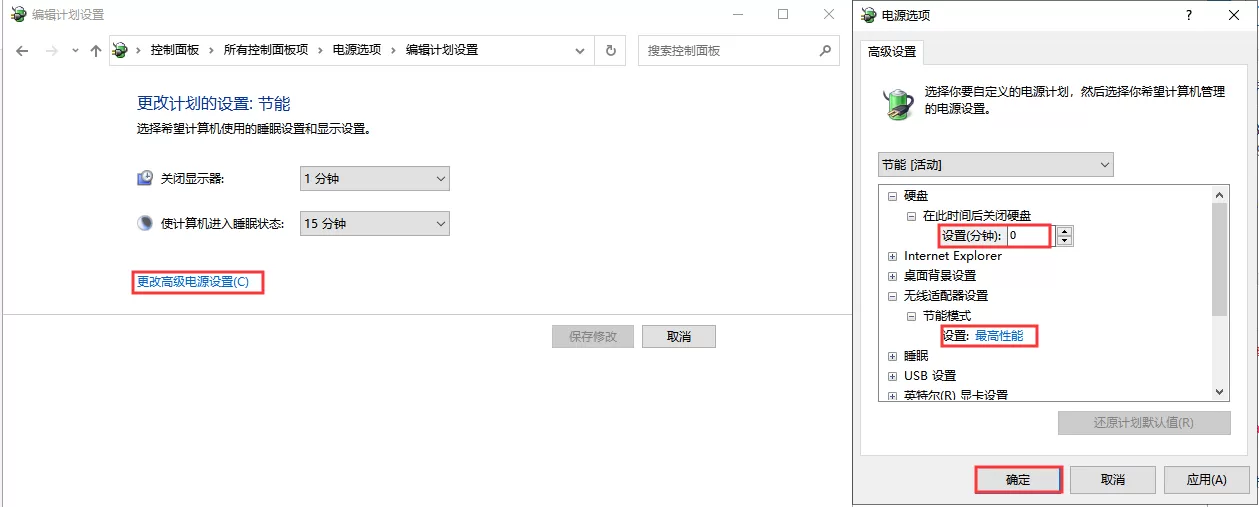The height and width of the screenshot is (507, 1259).
Task: Select the 硬盘 tree label
Action: [x=916, y=196]
